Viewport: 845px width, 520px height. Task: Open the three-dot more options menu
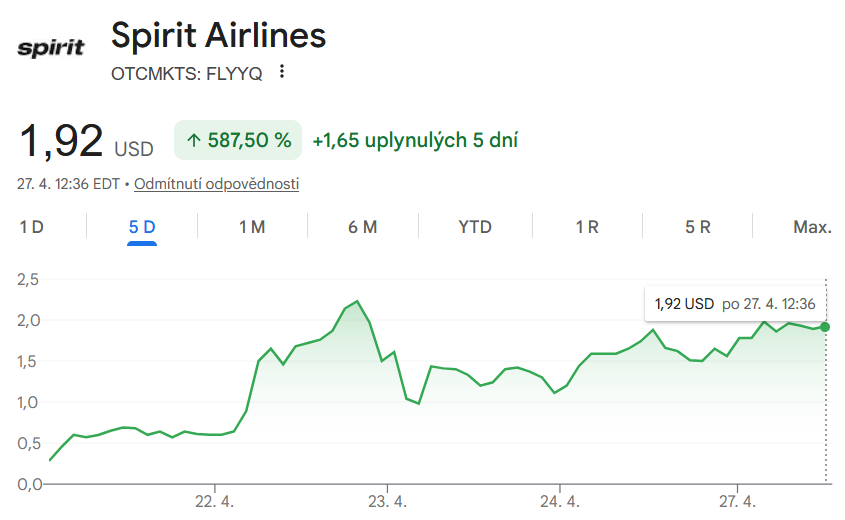[282, 72]
